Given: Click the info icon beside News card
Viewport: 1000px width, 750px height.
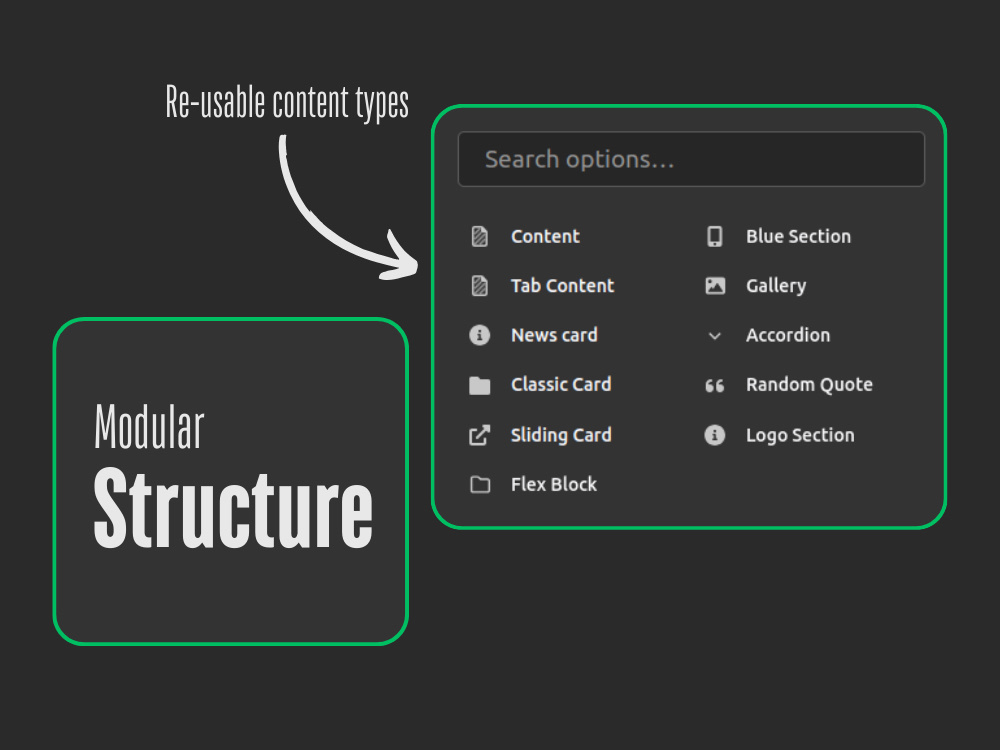Looking at the screenshot, I should [x=479, y=335].
